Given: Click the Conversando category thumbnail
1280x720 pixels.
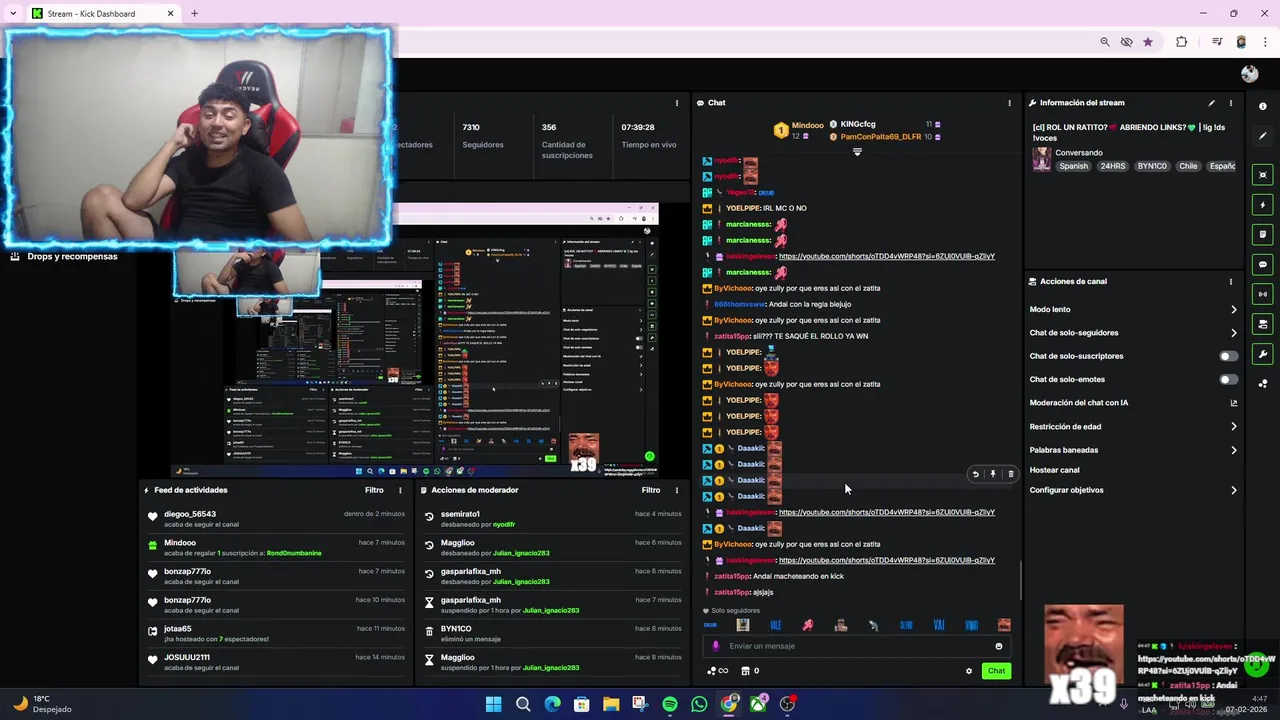Looking at the screenshot, I should point(1041,160).
